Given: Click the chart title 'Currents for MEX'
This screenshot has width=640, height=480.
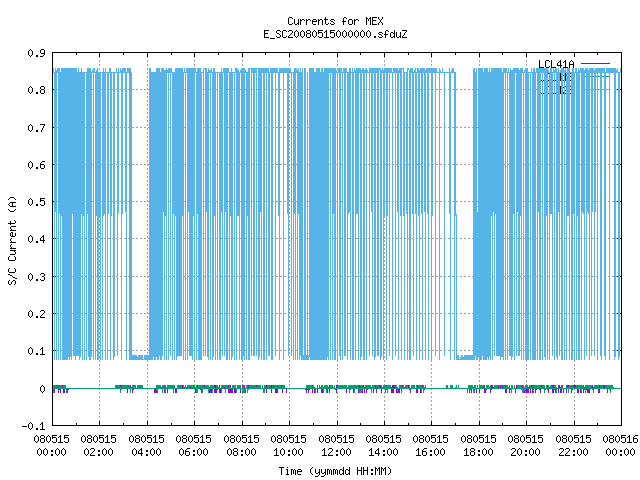Looking at the screenshot, I should (x=335, y=21).
